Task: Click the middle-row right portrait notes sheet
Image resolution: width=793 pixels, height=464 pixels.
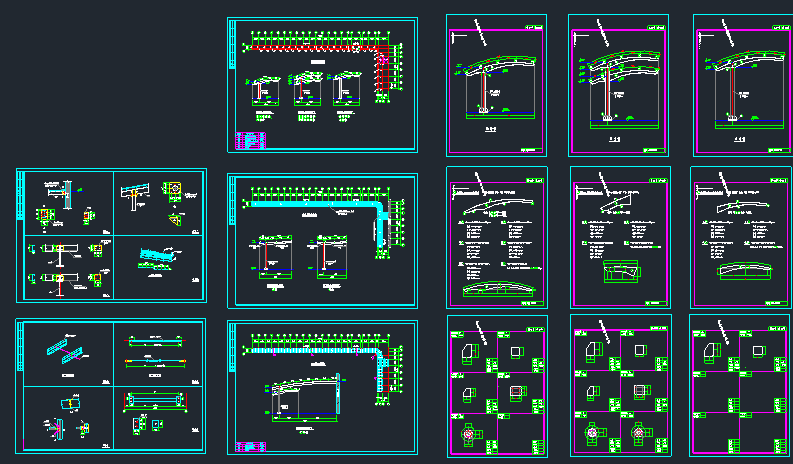Action: pos(739,238)
